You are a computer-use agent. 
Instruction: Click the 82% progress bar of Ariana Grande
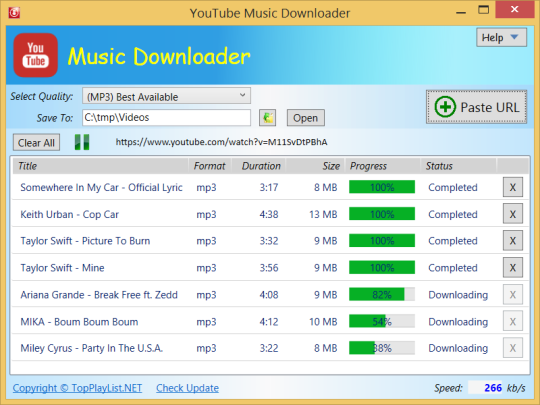(x=382, y=294)
